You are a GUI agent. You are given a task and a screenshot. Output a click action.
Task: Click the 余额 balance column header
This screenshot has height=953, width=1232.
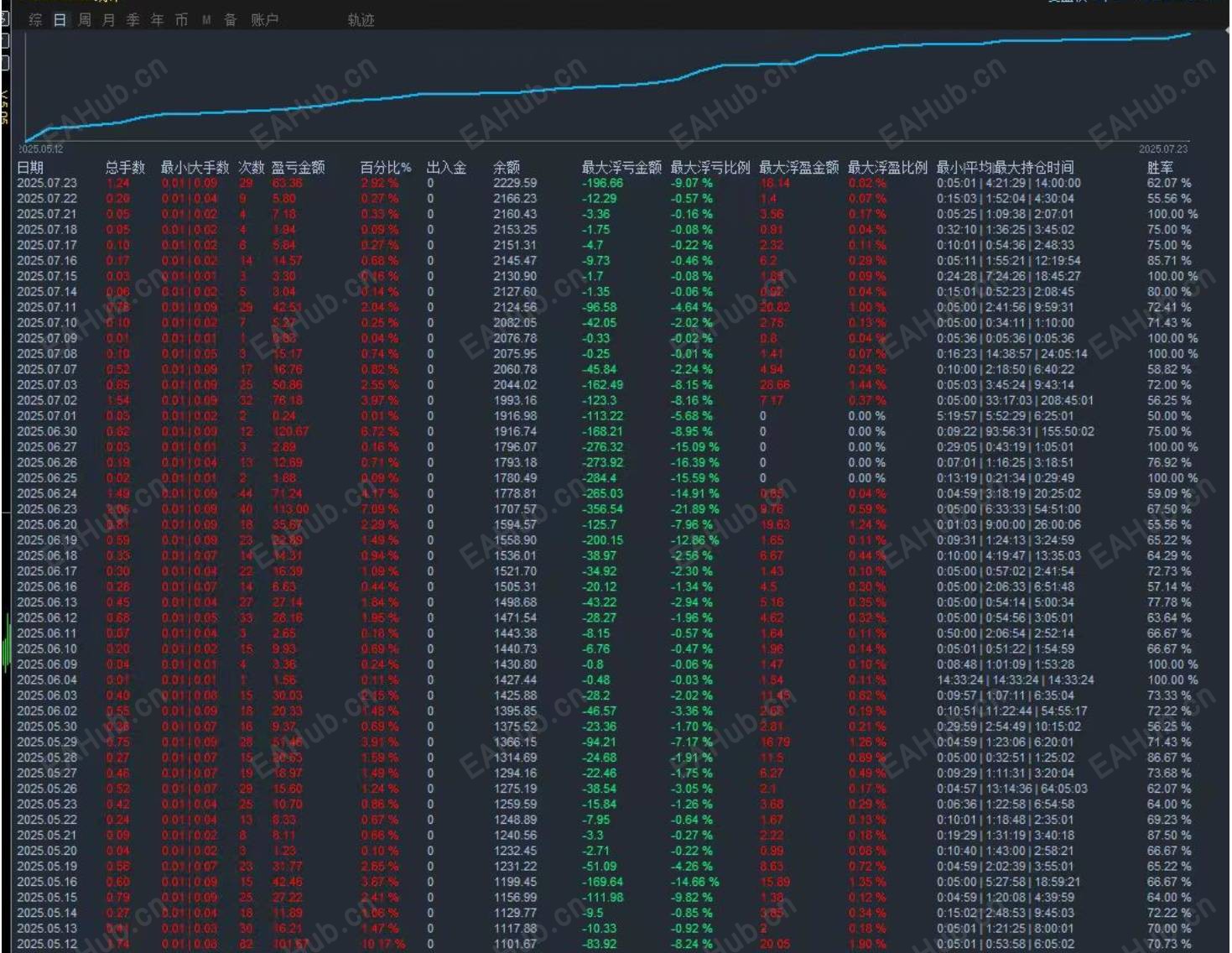coord(507,168)
